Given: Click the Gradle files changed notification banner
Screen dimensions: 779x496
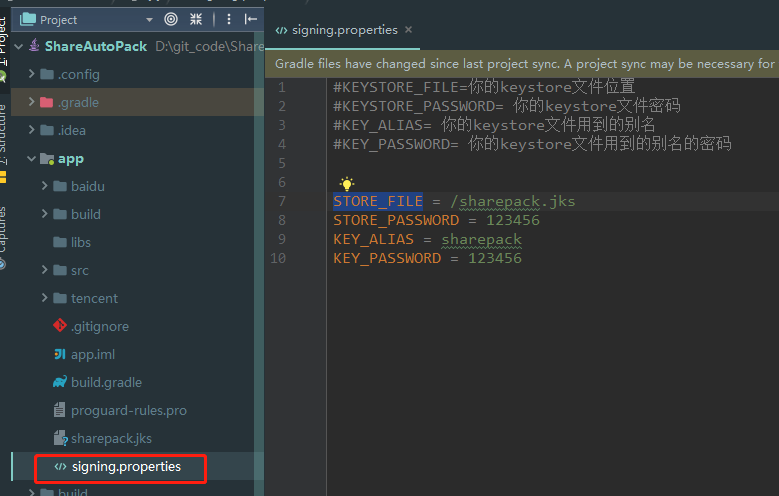Looking at the screenshot, I should (522, 64).
